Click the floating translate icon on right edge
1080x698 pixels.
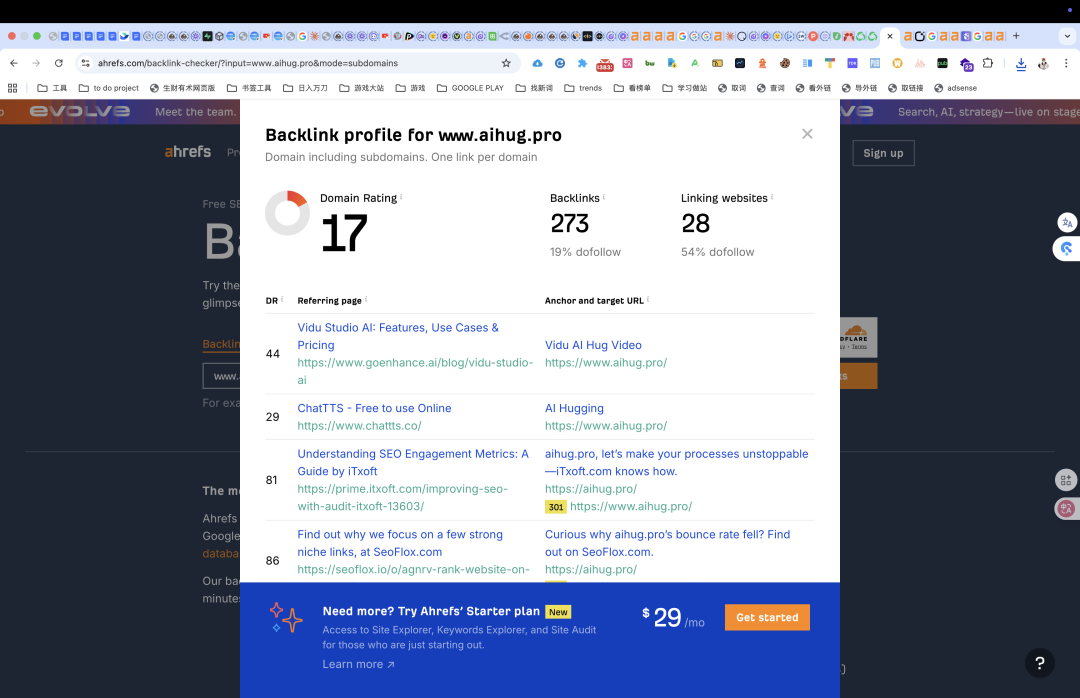(1067, 222)
